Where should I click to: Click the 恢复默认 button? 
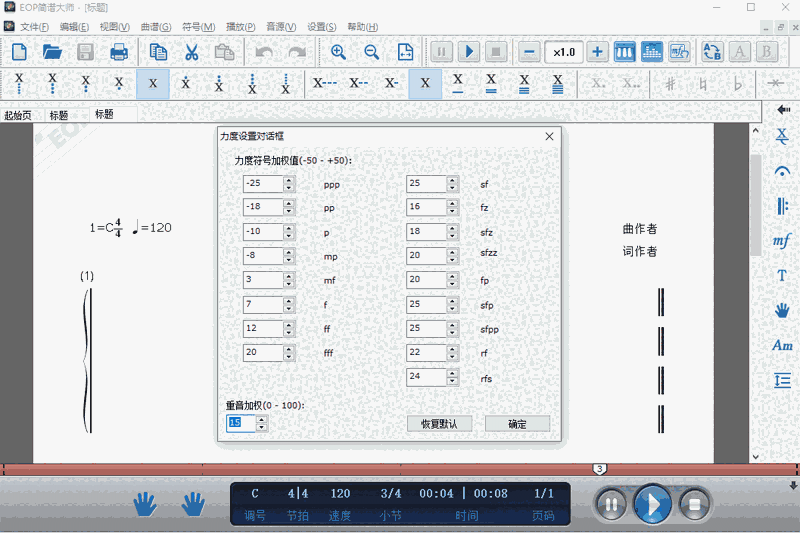point(439,424)
